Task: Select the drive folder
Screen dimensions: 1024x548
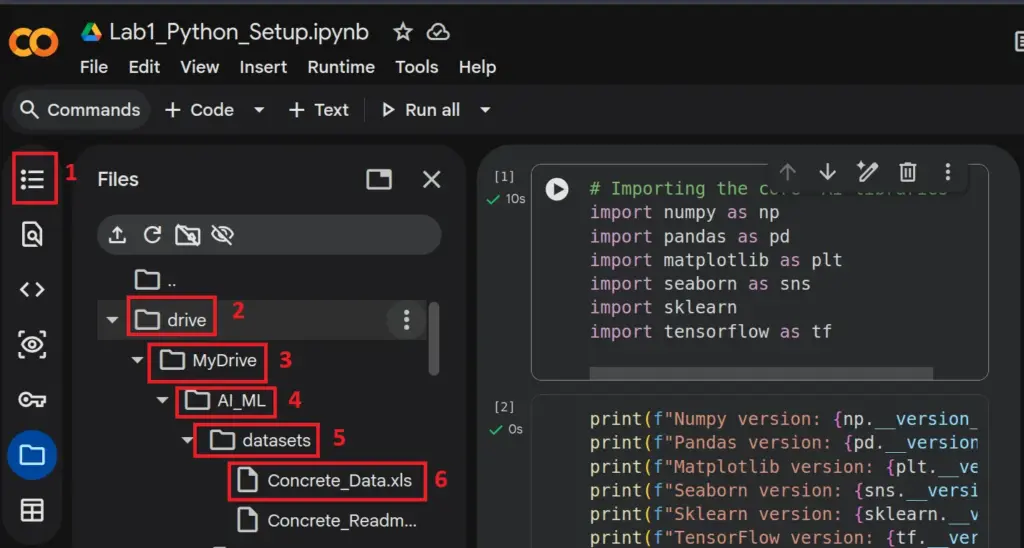Action: click(x=171, y=320)
